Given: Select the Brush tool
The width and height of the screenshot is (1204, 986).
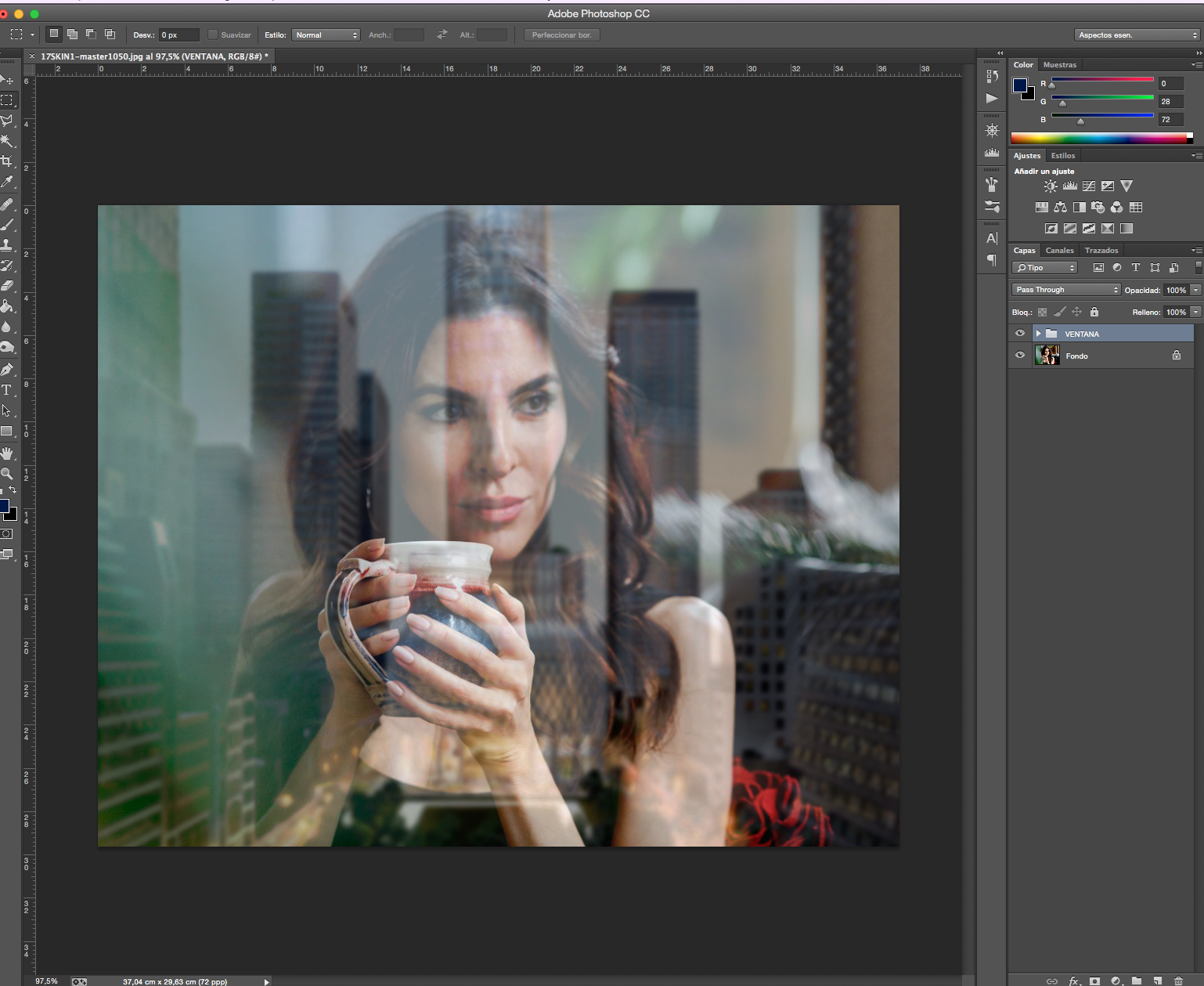Looking at the screenshot, I should tap(6, 225).
